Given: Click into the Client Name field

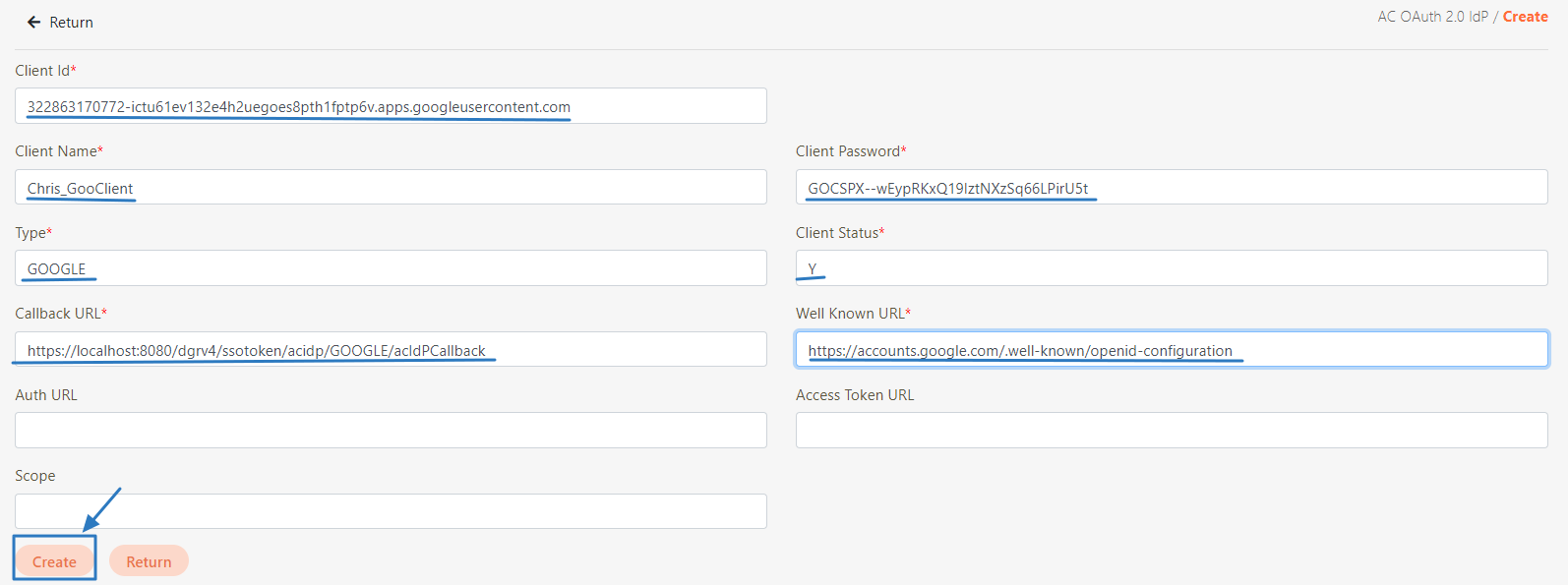Looking at the screenshot, I should pyautogui.click(x=391, y=188).
